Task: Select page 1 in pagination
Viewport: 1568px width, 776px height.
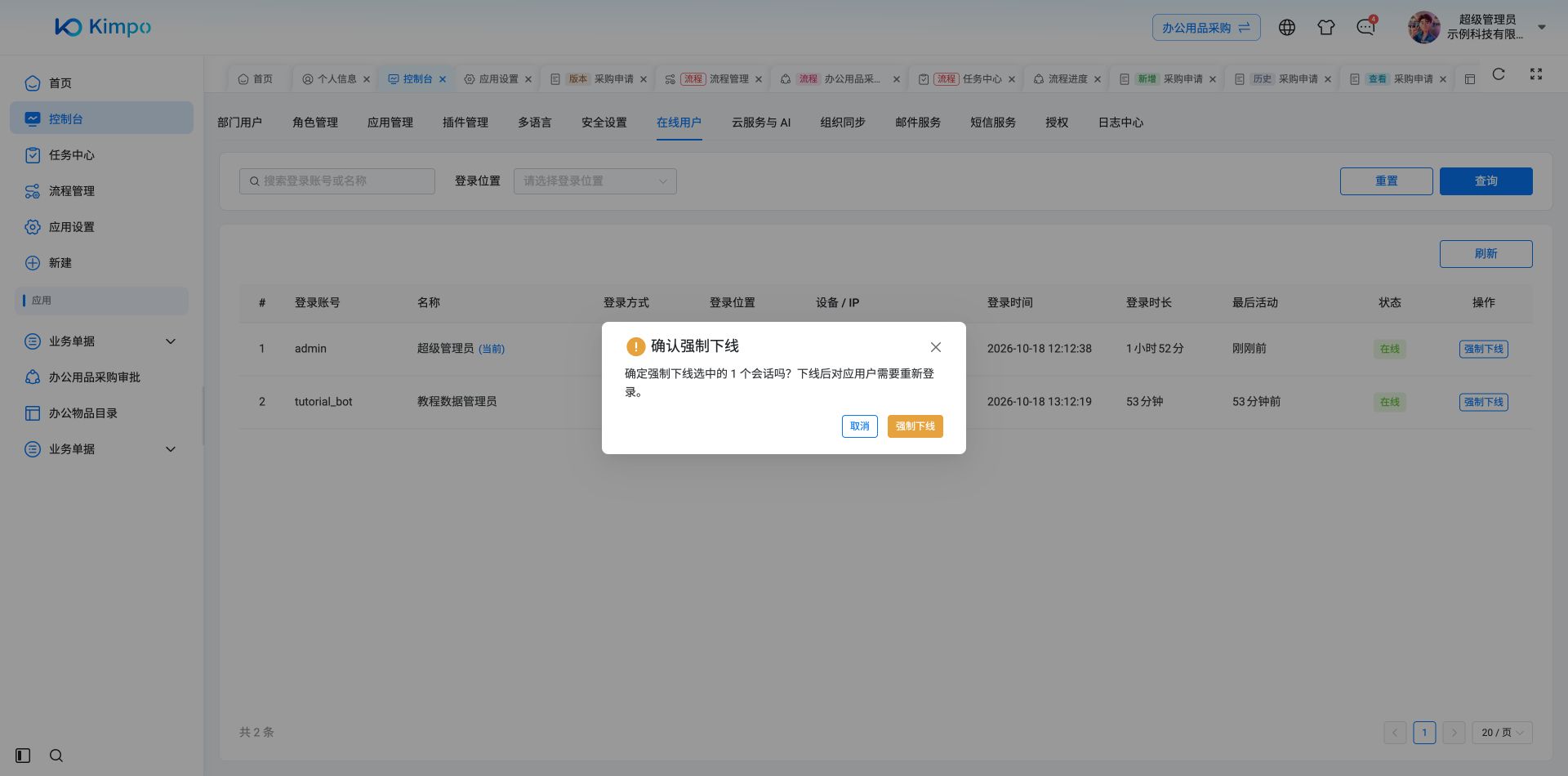Action: [x=1424, y=733]
